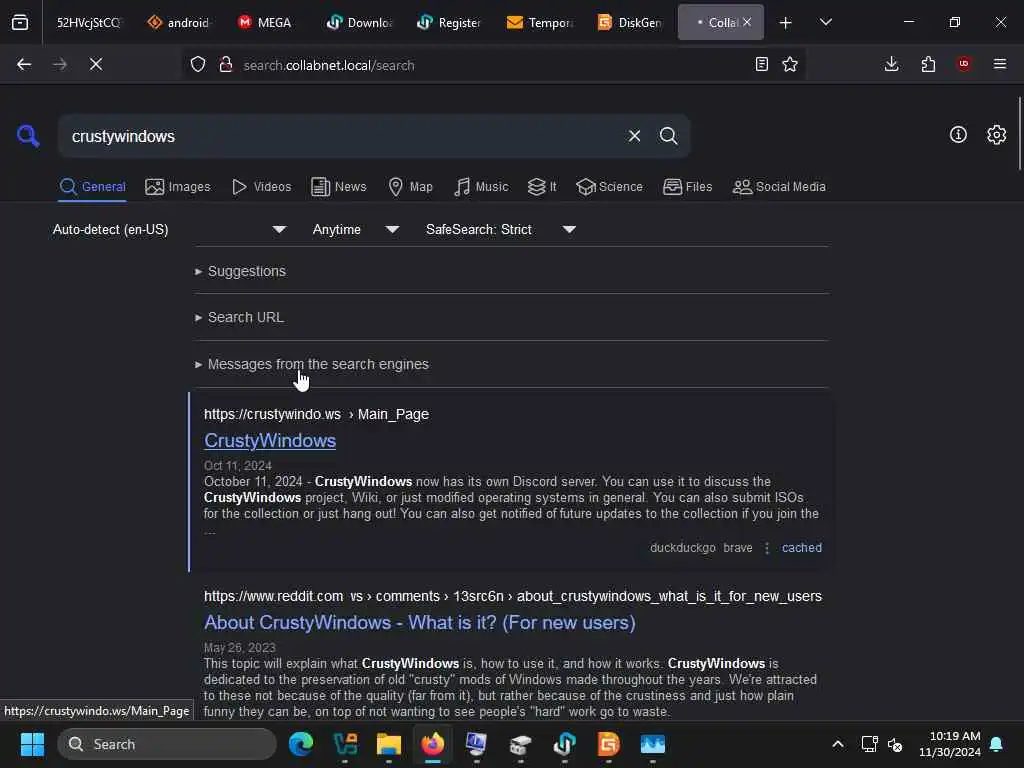List all tabs with the chevron

click(x=825, y=23)
